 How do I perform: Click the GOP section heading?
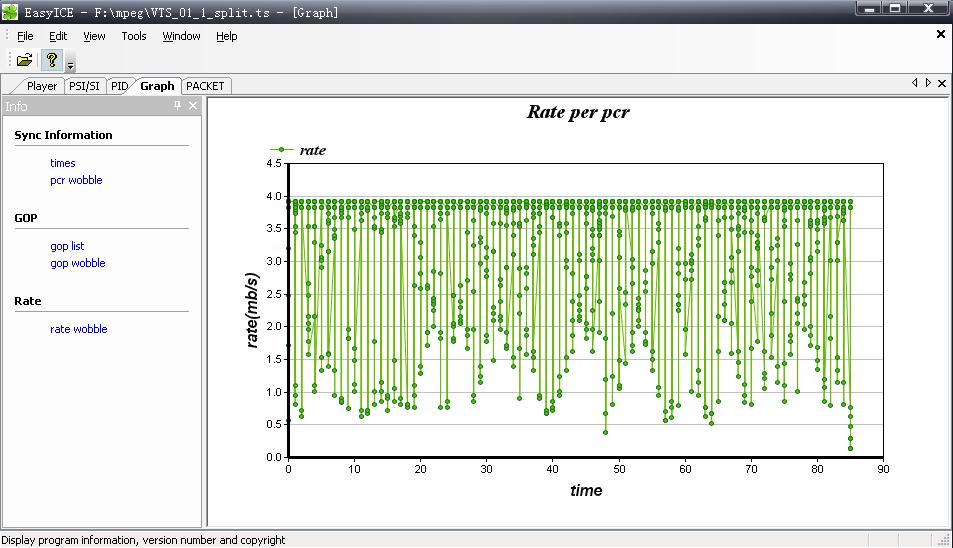(x=26, y=217)
